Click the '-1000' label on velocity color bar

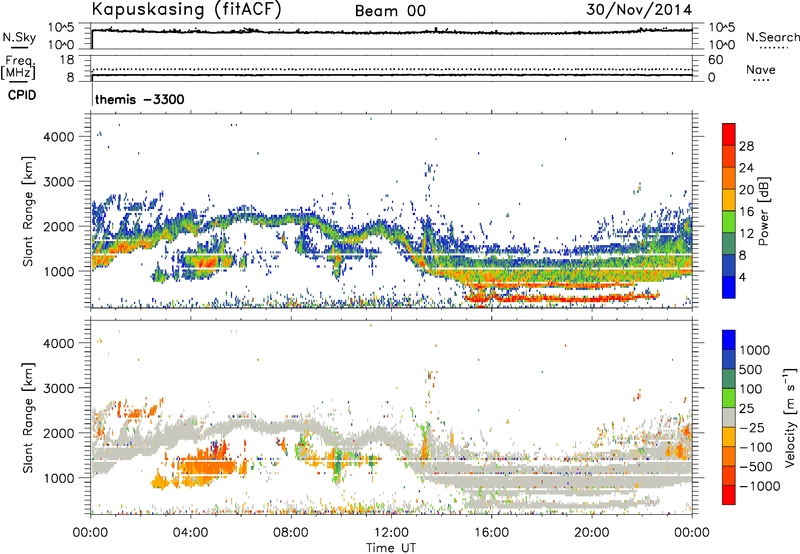(x=760, y=486)
